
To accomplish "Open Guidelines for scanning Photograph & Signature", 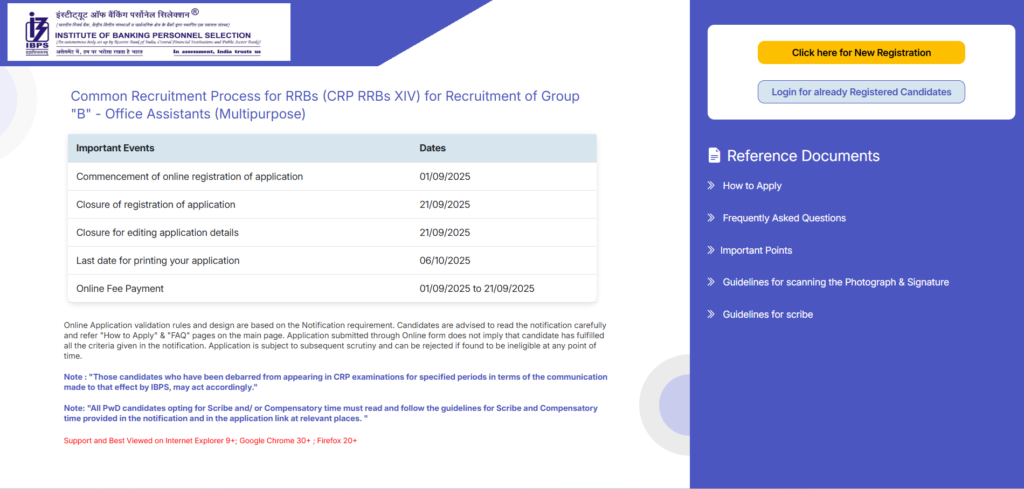I will coord(835,282).
